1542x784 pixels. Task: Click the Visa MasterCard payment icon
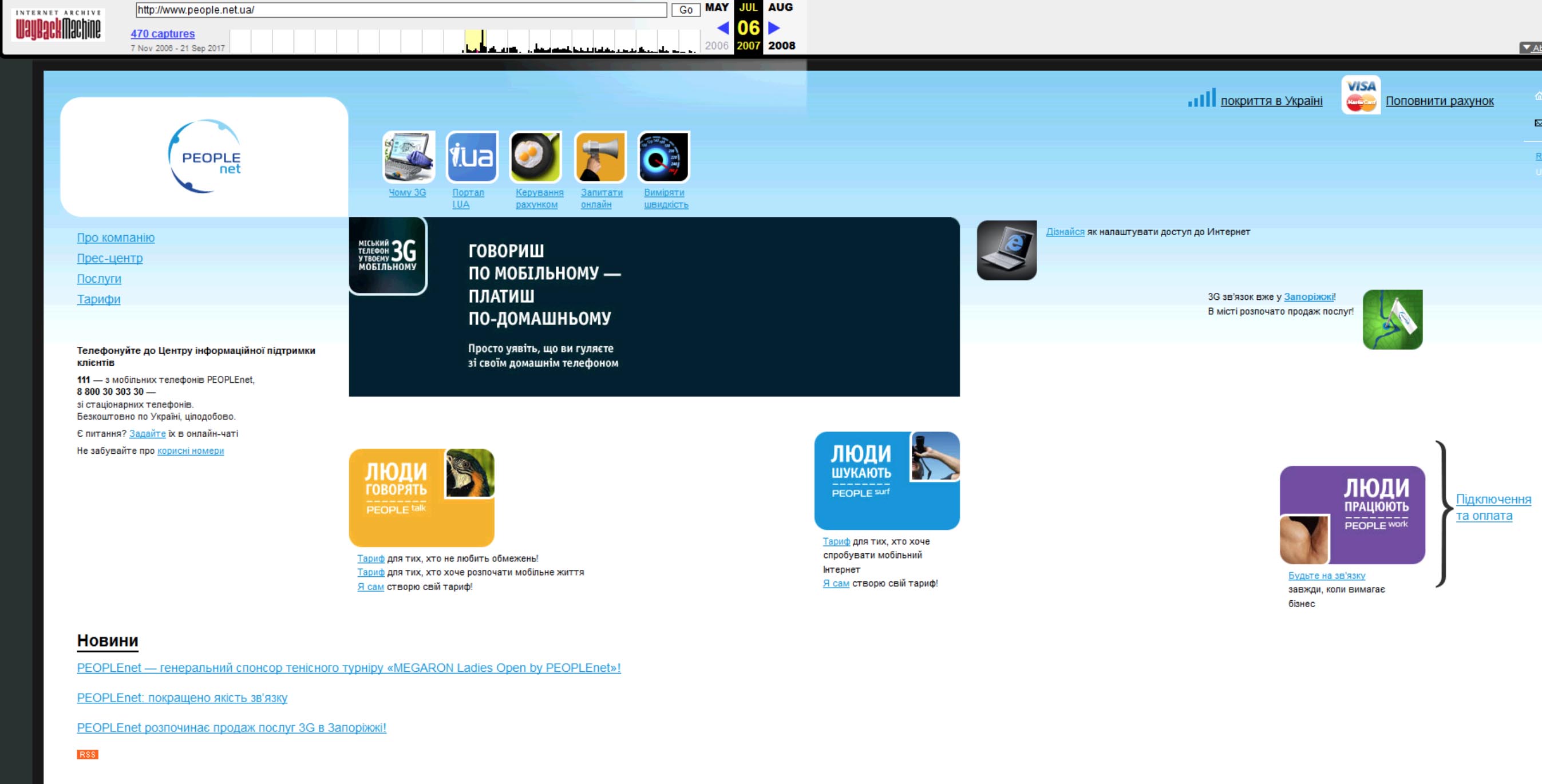[x=1361, y=95]
